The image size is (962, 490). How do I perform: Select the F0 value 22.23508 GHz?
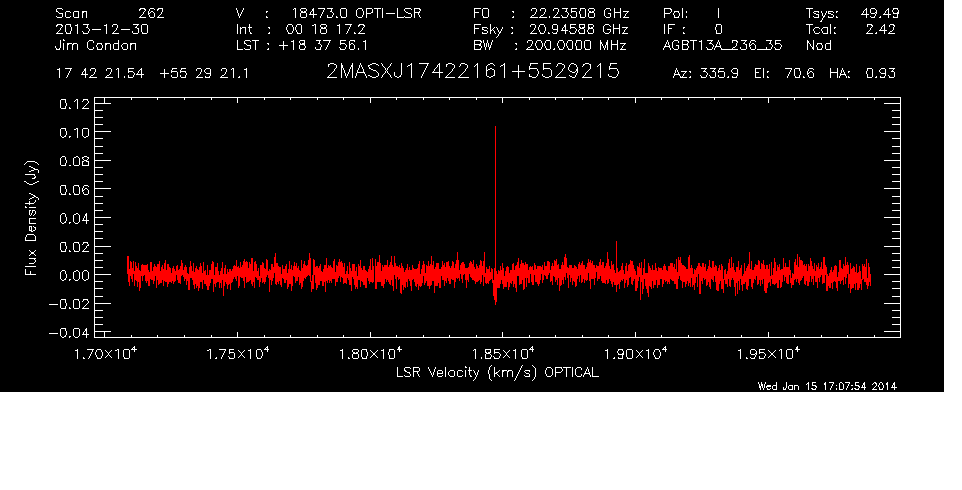tap(579, 13)
